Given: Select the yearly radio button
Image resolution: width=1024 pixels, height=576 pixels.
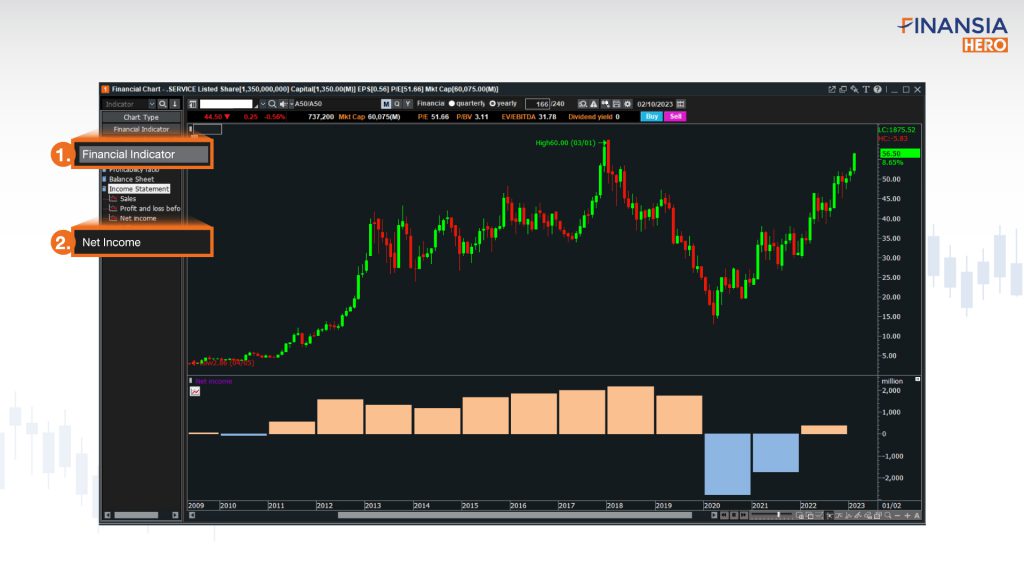Looking at the screenshot, I should (x=492, y=104).
